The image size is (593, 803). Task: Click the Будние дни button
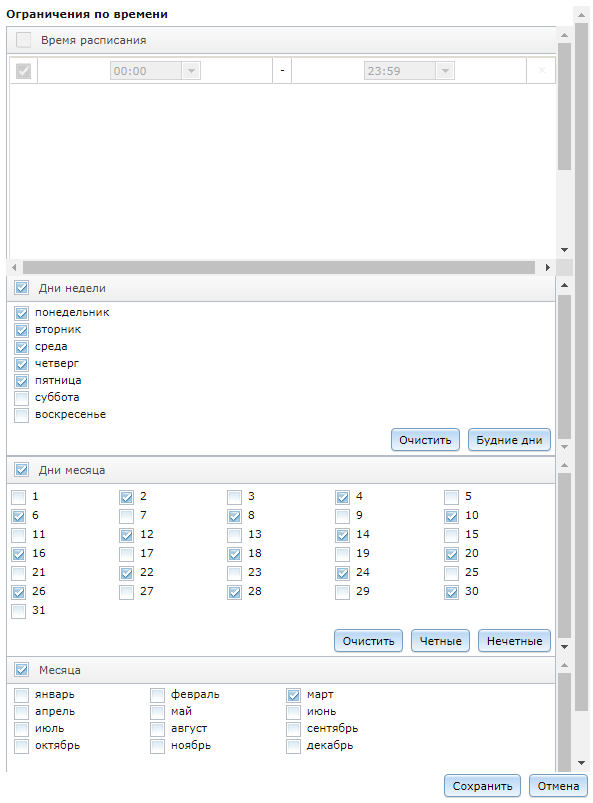coord(509,440)
